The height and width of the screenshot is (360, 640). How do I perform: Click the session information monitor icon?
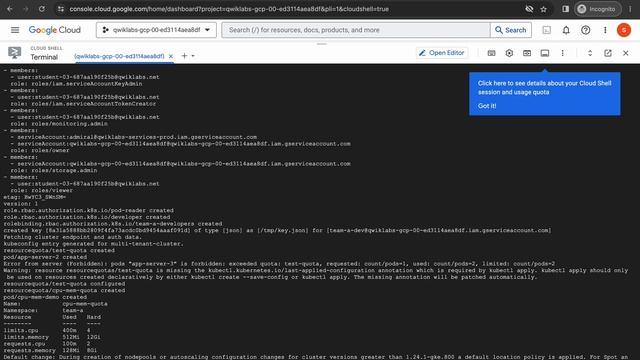click(545, 53)
